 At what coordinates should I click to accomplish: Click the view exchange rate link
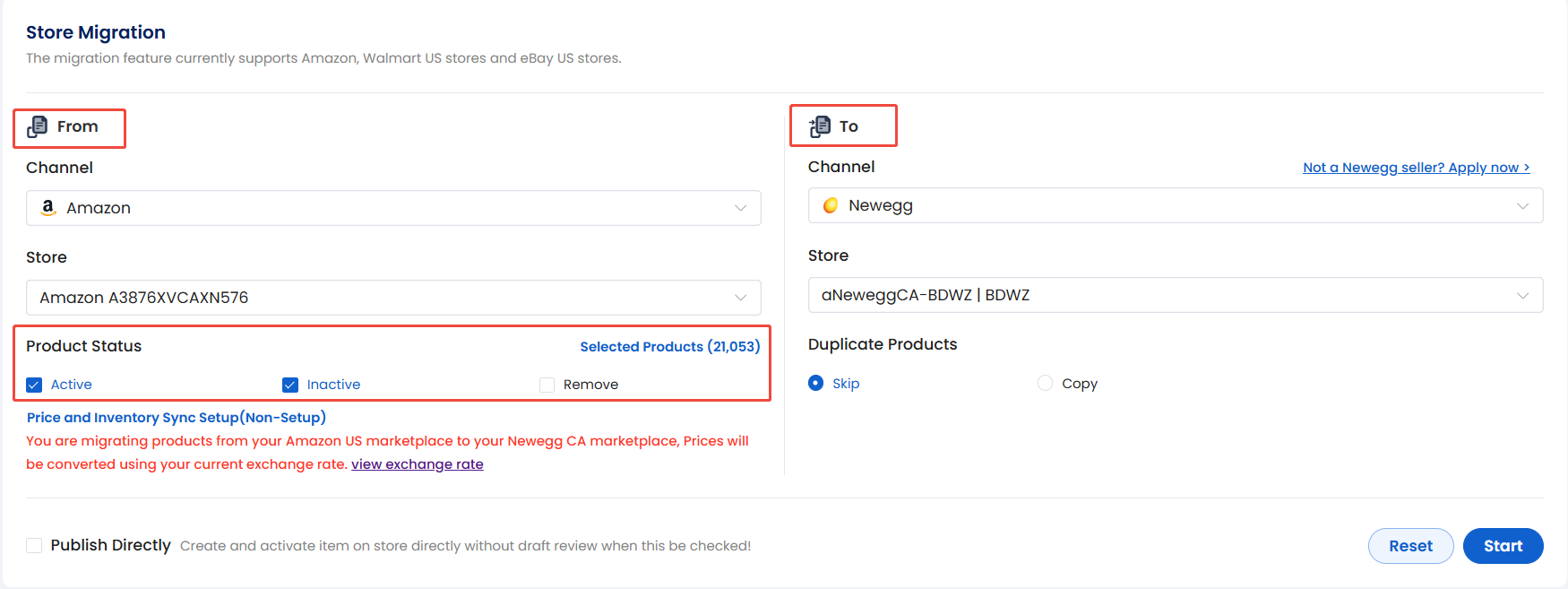[x=417, y=464]
